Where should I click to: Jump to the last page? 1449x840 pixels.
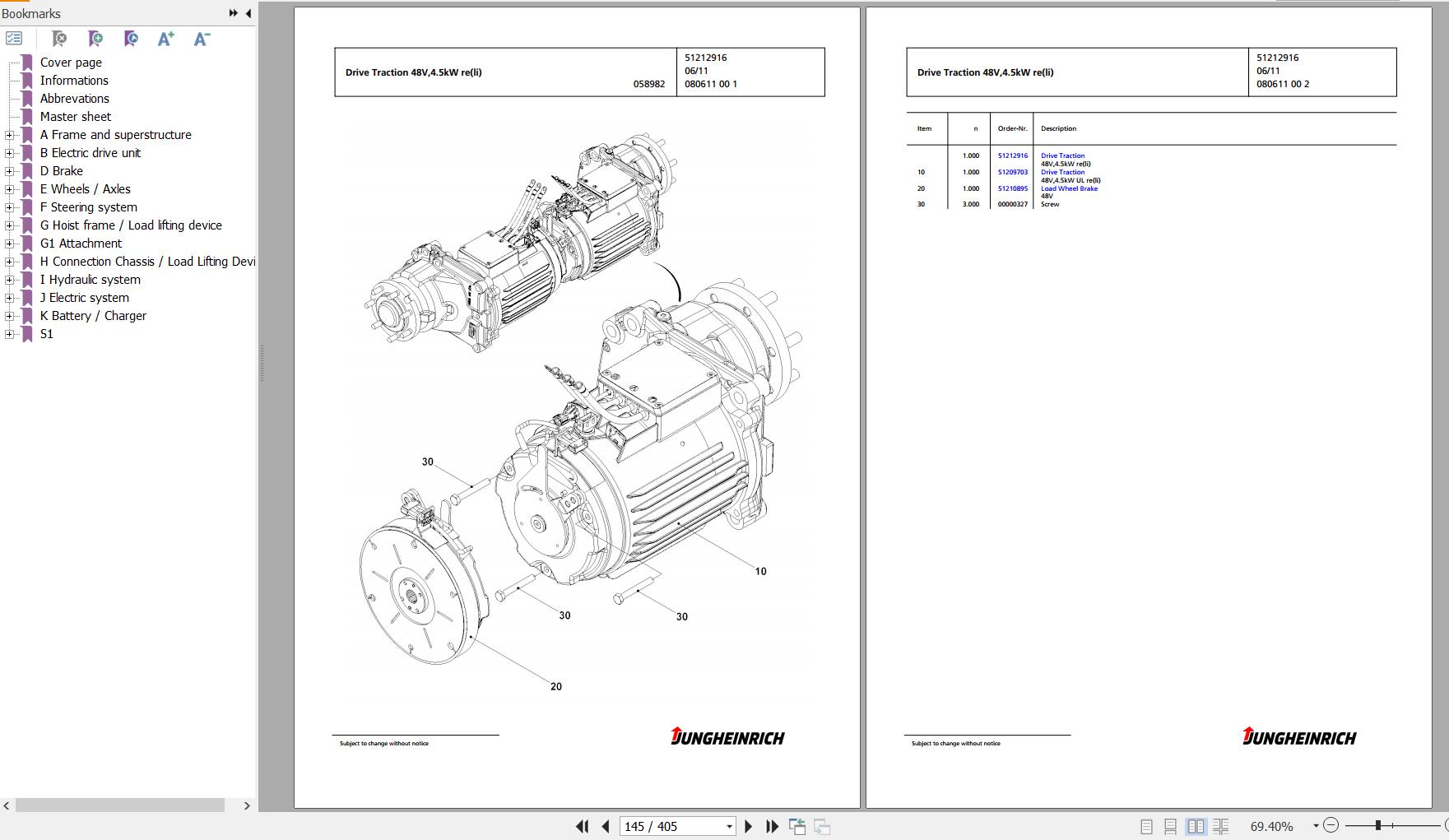point(772,826)
